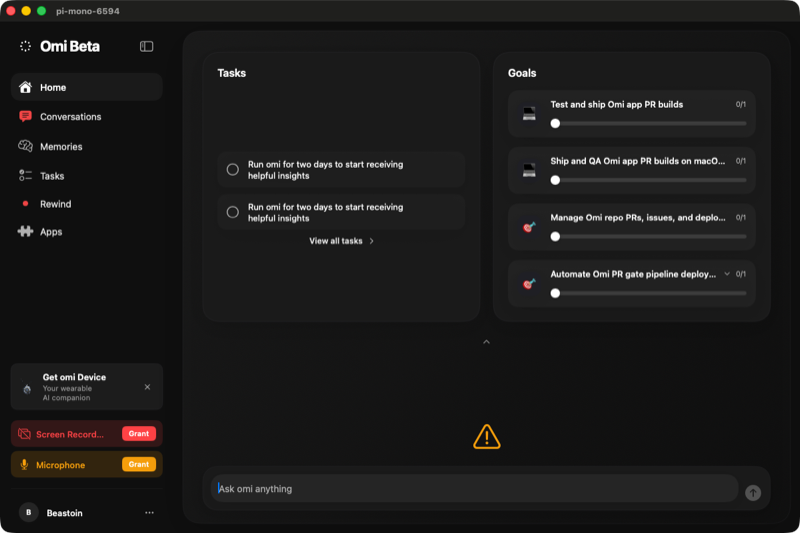Image resolution: width=800 pixels, height=533 pixels.
Task: Click the orange warning triangle icon
Action: [x=487, y=437]
